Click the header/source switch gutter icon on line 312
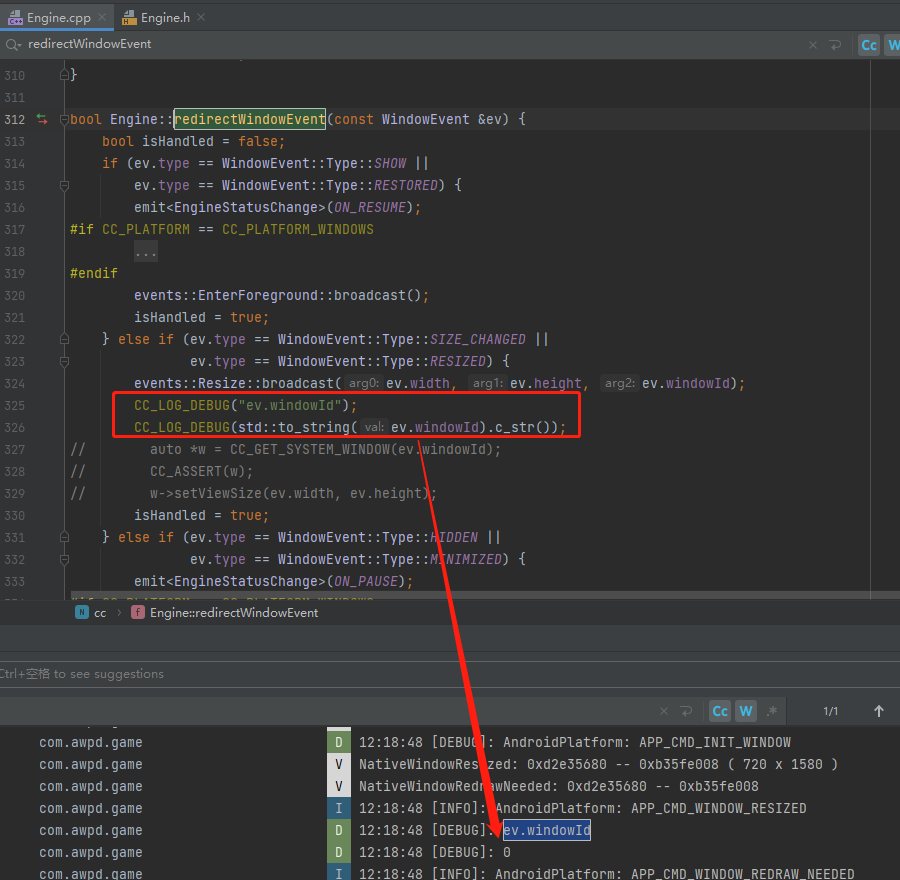The image size is (900, 880). [42, 119]
